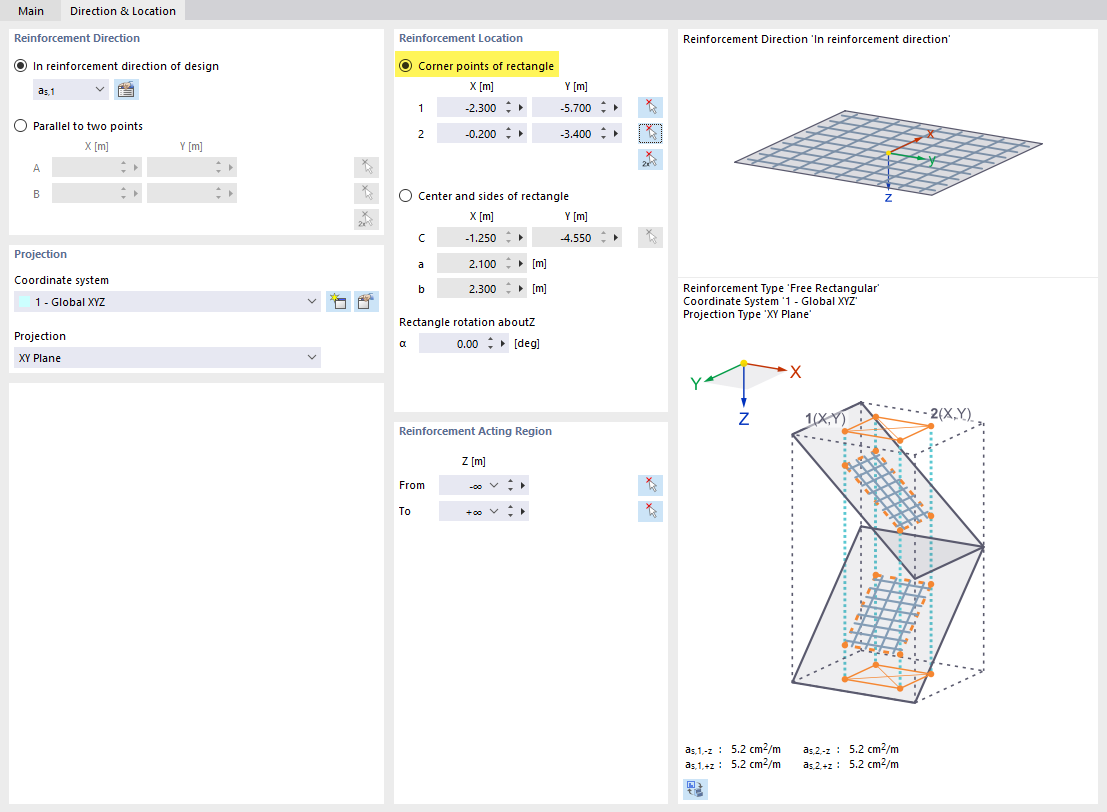
Task: Pick From Z value graphically
Action: coord(650,485)
